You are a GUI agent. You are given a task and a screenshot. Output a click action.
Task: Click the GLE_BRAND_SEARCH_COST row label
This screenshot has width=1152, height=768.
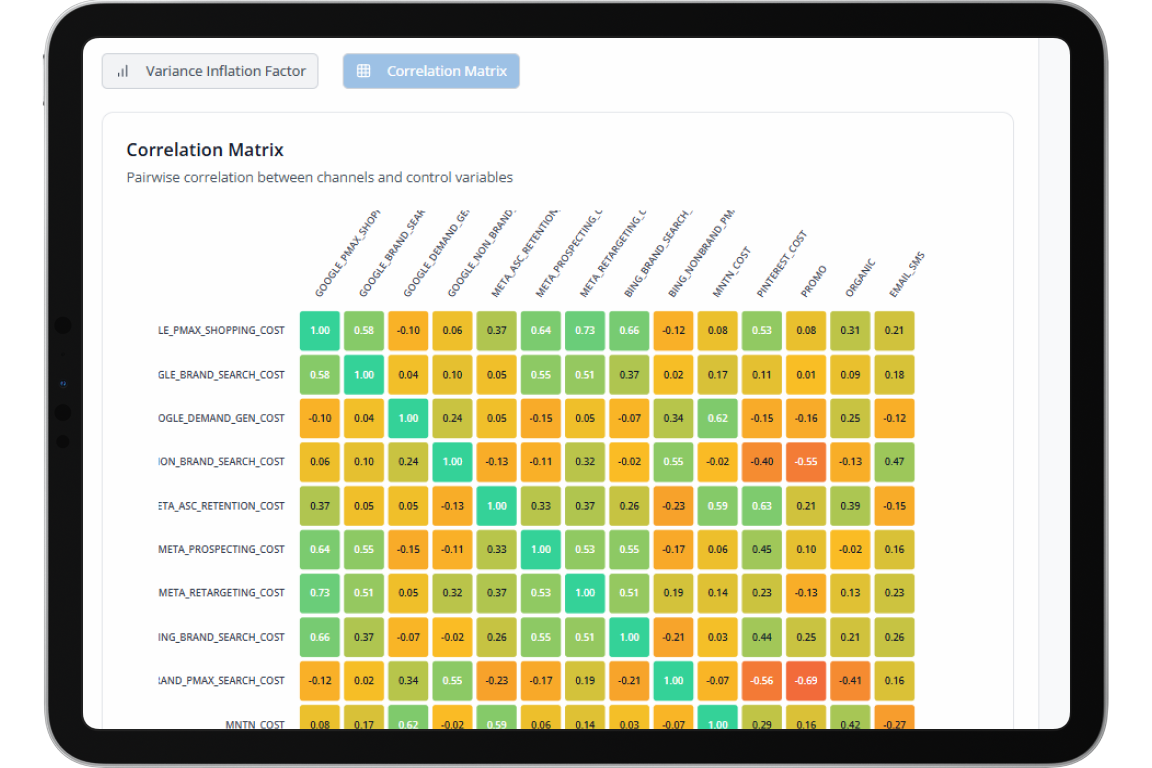click(221, 375)
